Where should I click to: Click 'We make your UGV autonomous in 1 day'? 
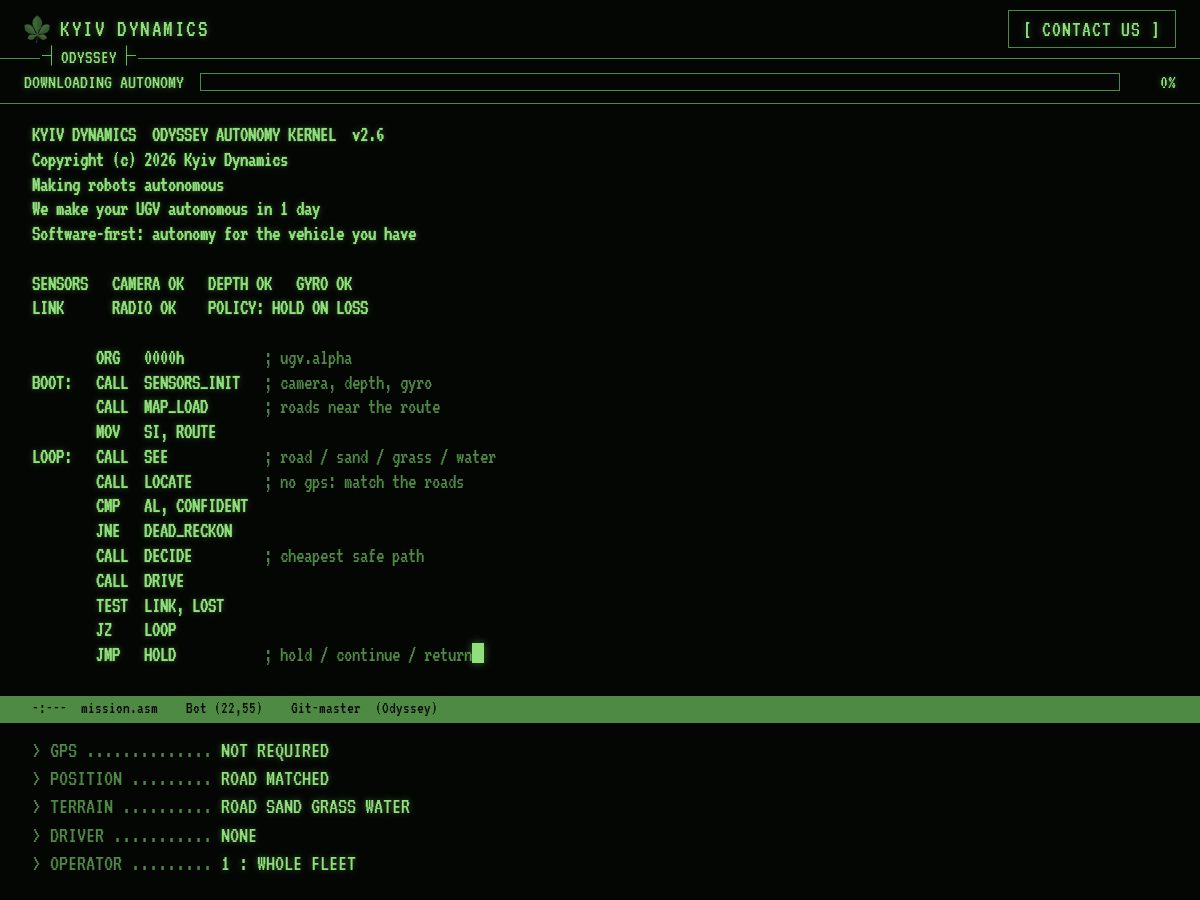[x=176, y=209]
